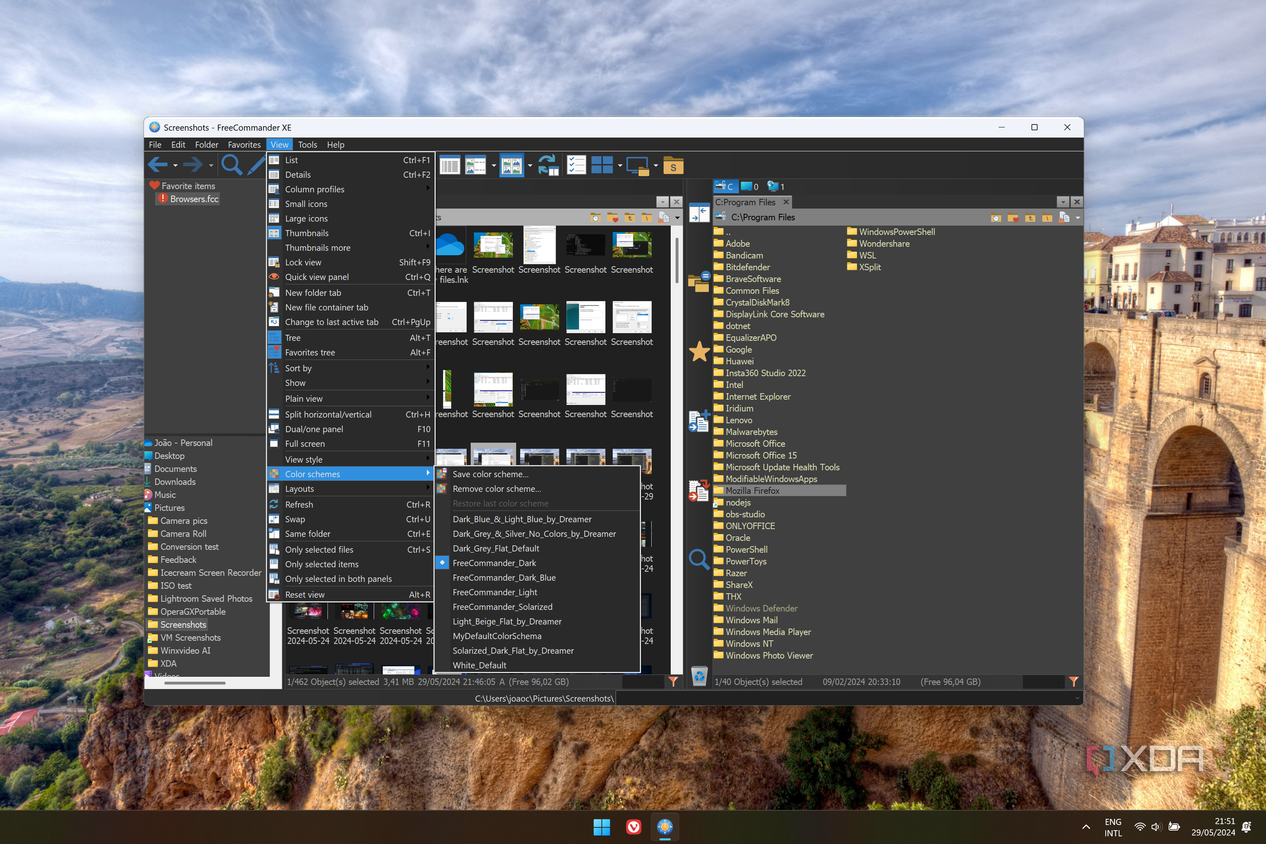Toggle Favorites tree in View menu
The width and height of the screenshot is (1266, 844).
(350, 352)
